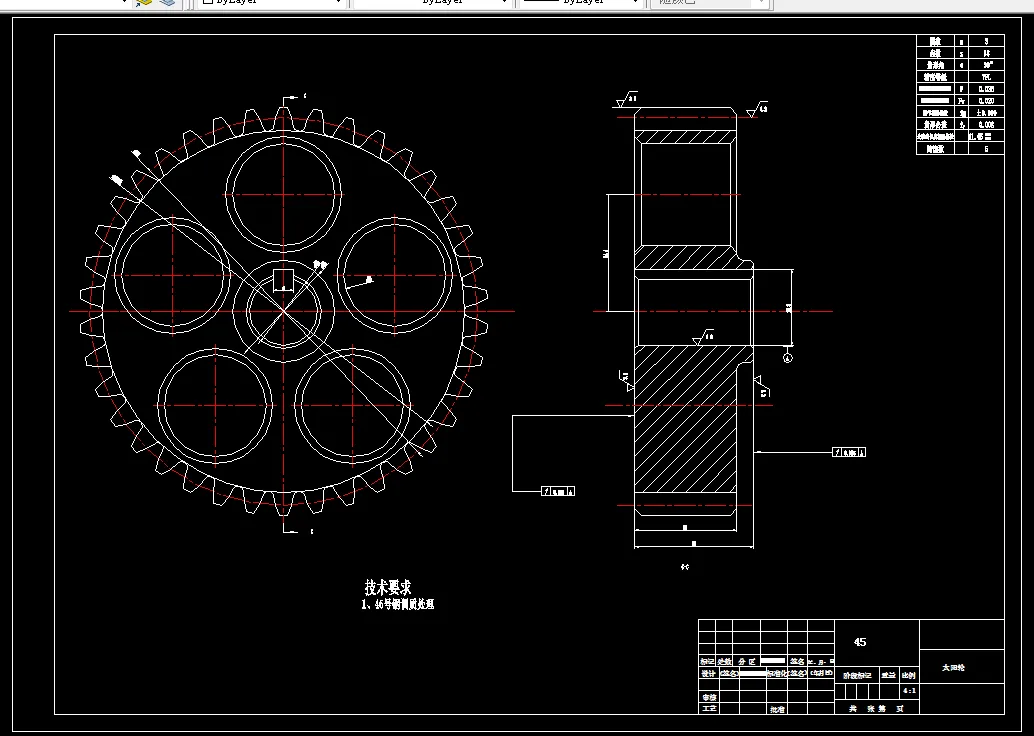Click the 0.035 value in parameter table
This screenshot has width=1034, height=736.
pyautogui.click(x=986, y=89)
